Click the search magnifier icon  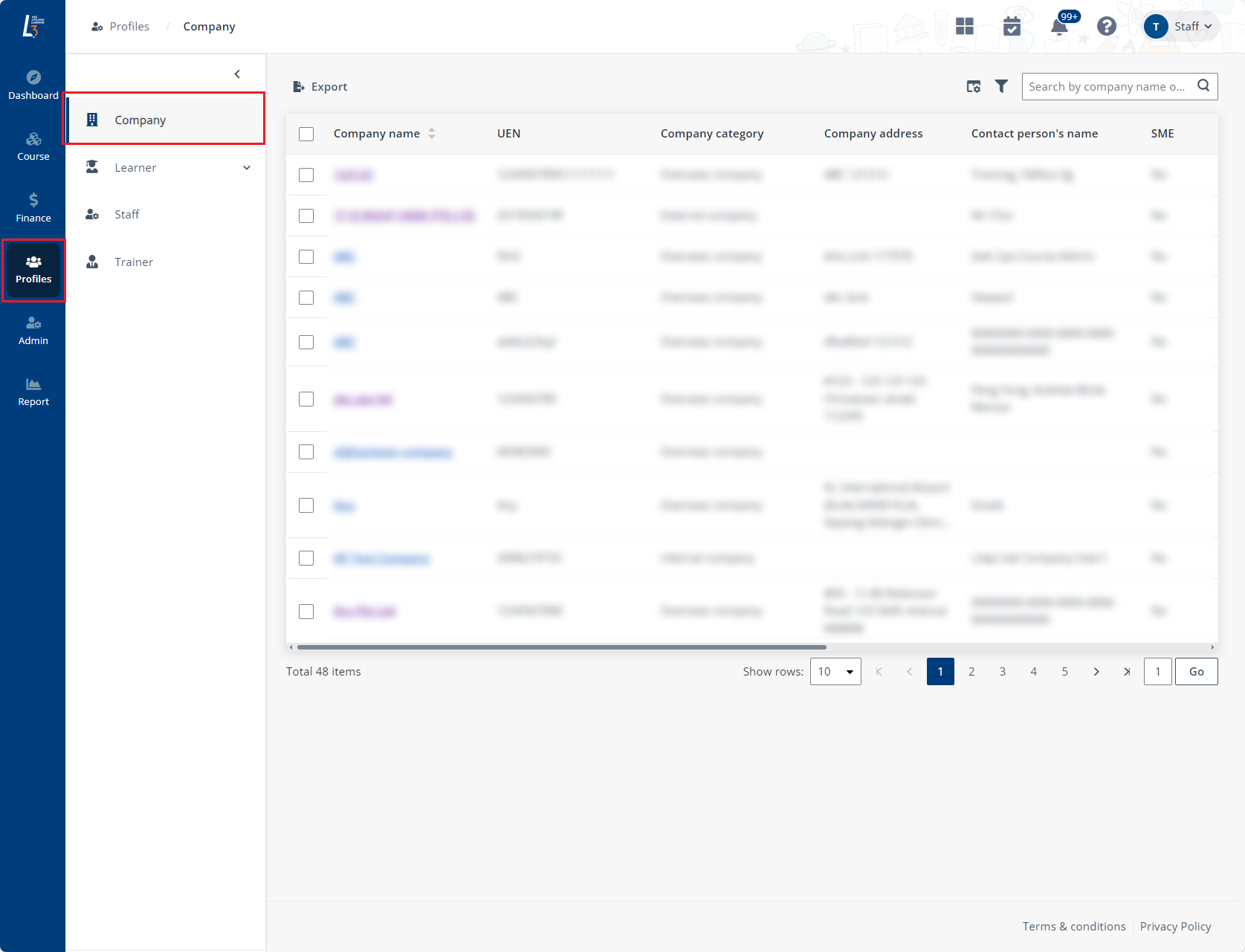[x=1203, y=86]
